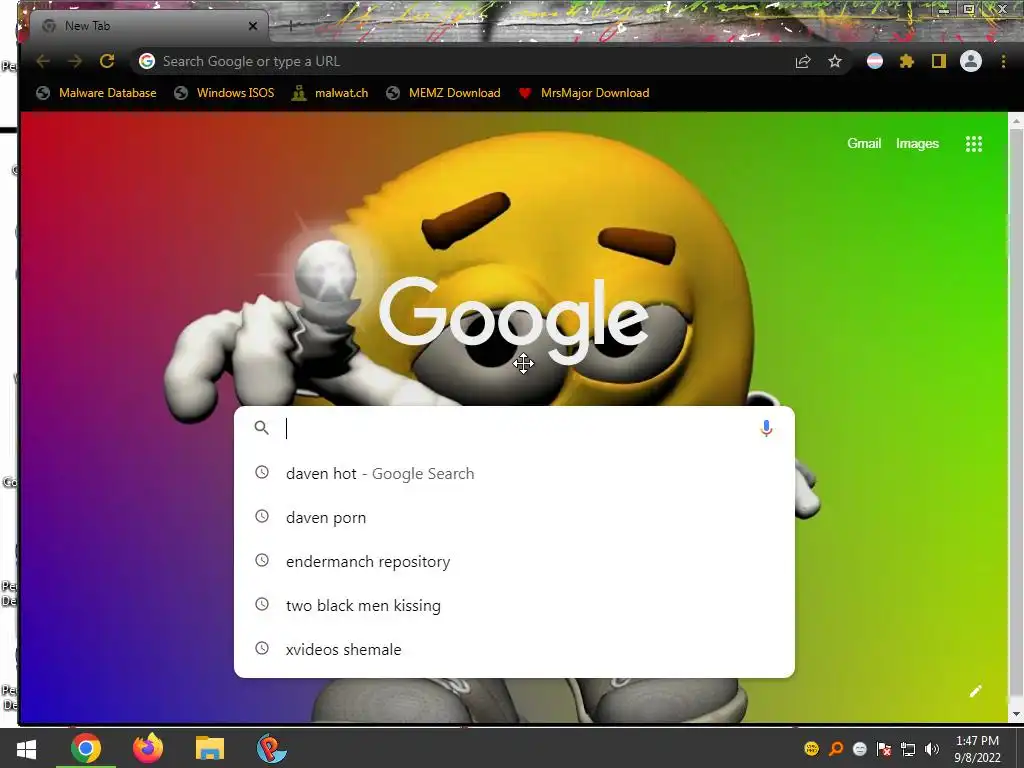Open the Google apps grid
This screenshot has width=1024, height=768.
click(974, 144)
